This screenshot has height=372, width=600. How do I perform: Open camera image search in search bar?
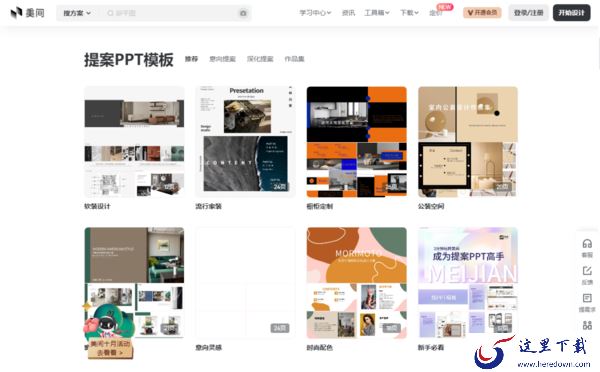pyautogui.click(x=243, y=13)
